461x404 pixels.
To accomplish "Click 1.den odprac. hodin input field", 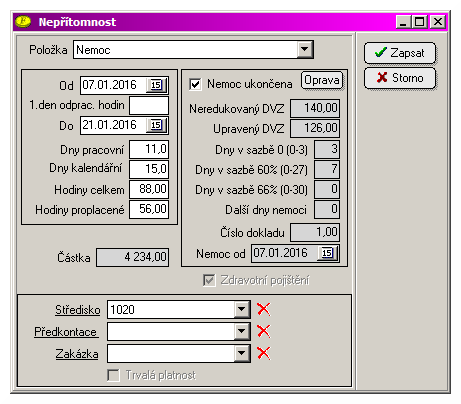I will tap(149, 105).
